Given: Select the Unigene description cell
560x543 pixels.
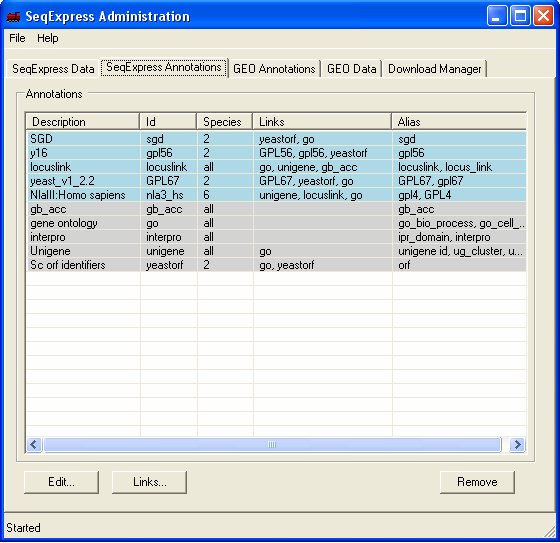Looking at the screenshot, I should point(84,251).
